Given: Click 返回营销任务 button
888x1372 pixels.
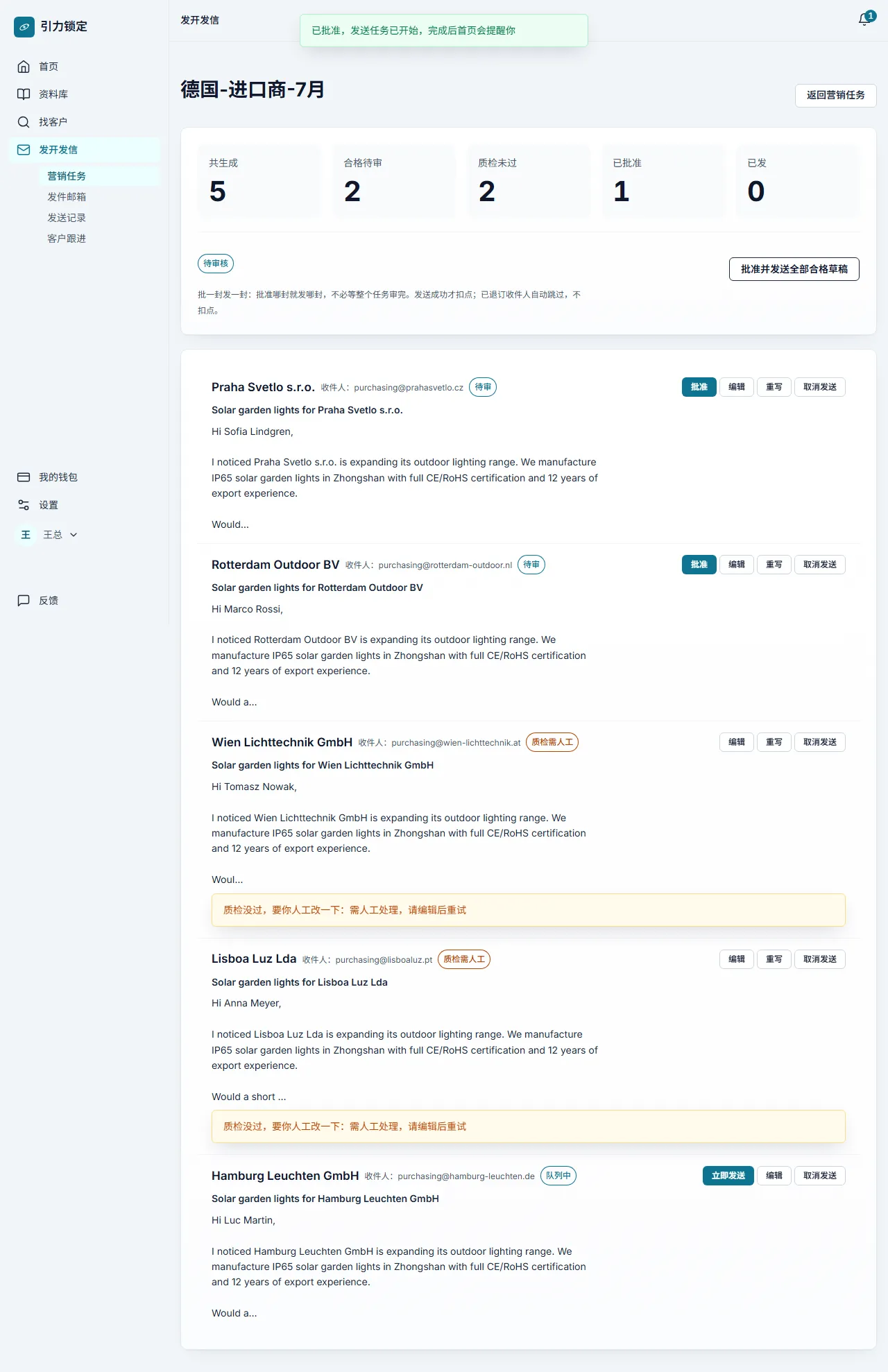Looking at the screenshot, I should pos(835,95).
